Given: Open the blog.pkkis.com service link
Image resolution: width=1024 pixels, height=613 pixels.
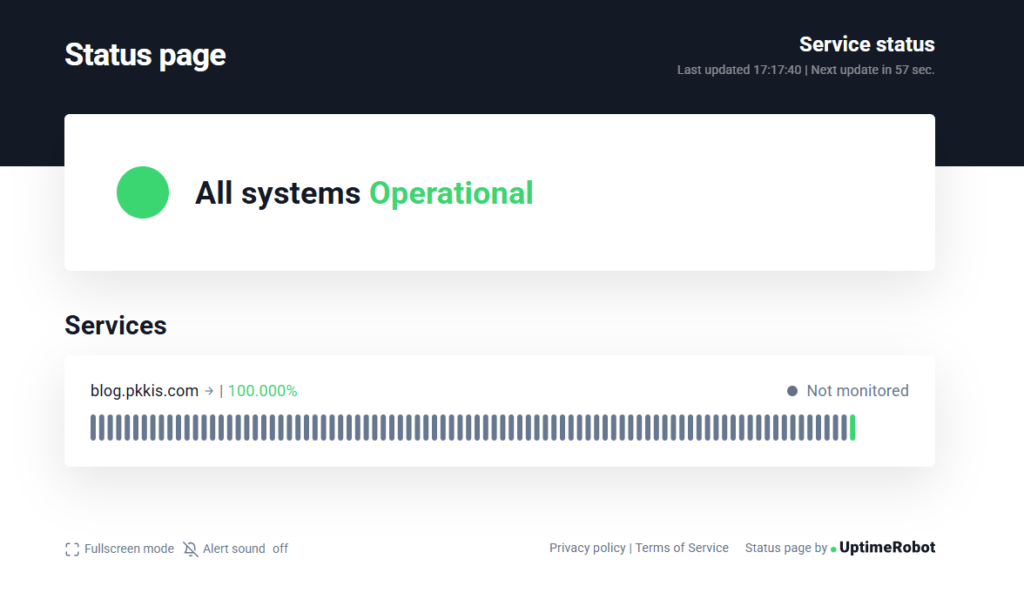Looking at the screenshot, I should coord(144,391).
